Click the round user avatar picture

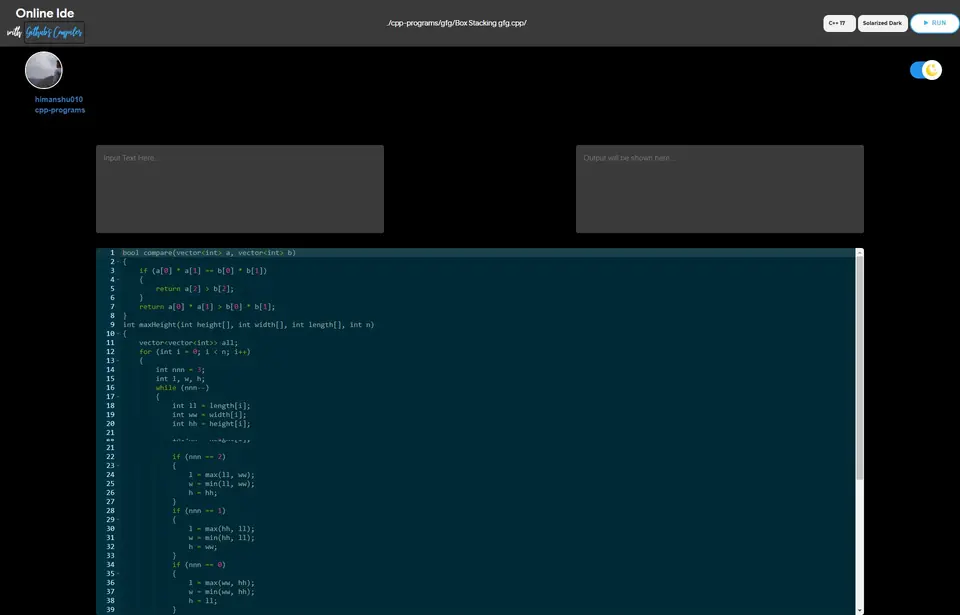click(43, 70)
